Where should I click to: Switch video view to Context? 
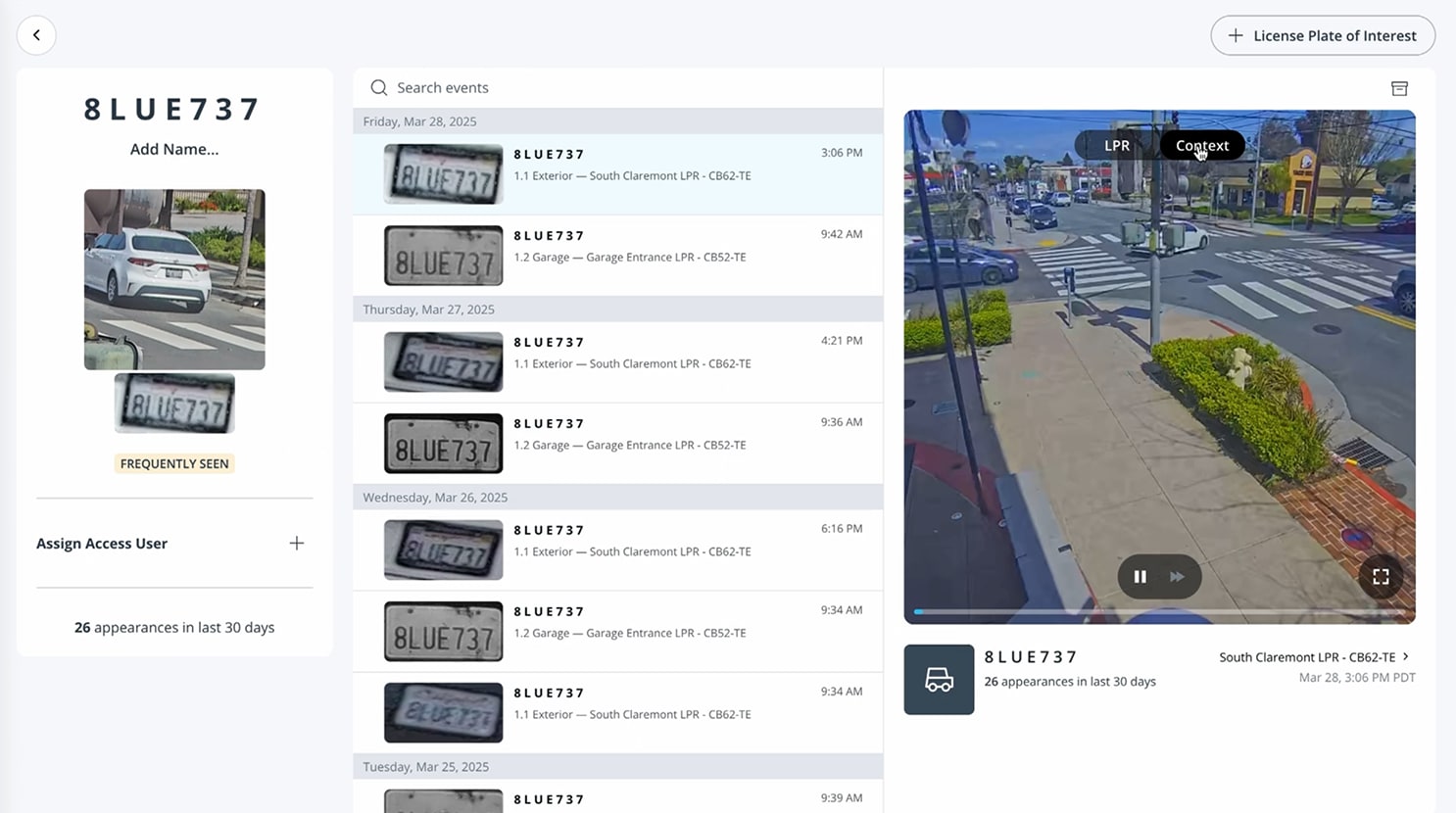[x=1202, y=145]
